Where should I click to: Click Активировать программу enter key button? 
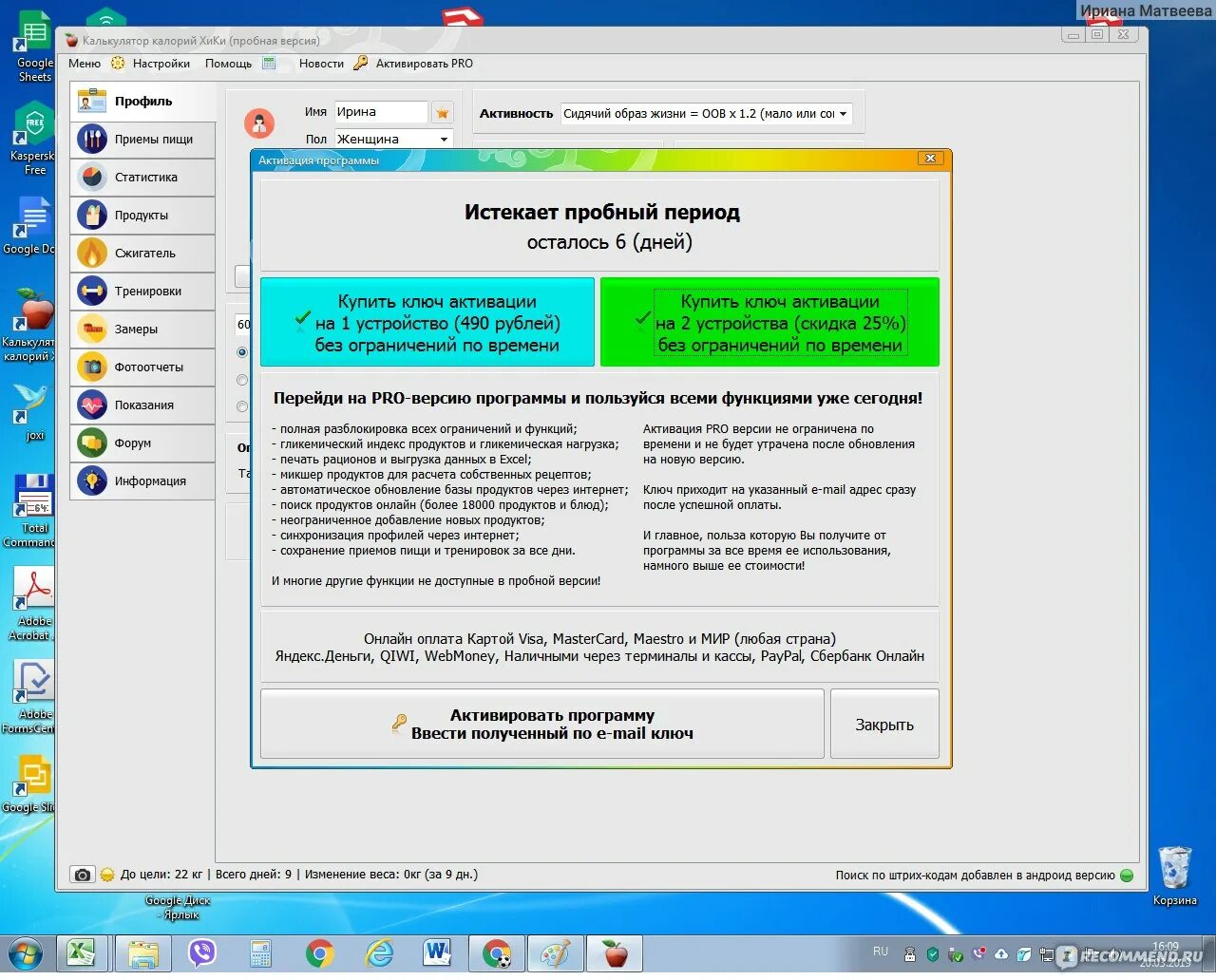pyautogui.click(x=542, y=724)
